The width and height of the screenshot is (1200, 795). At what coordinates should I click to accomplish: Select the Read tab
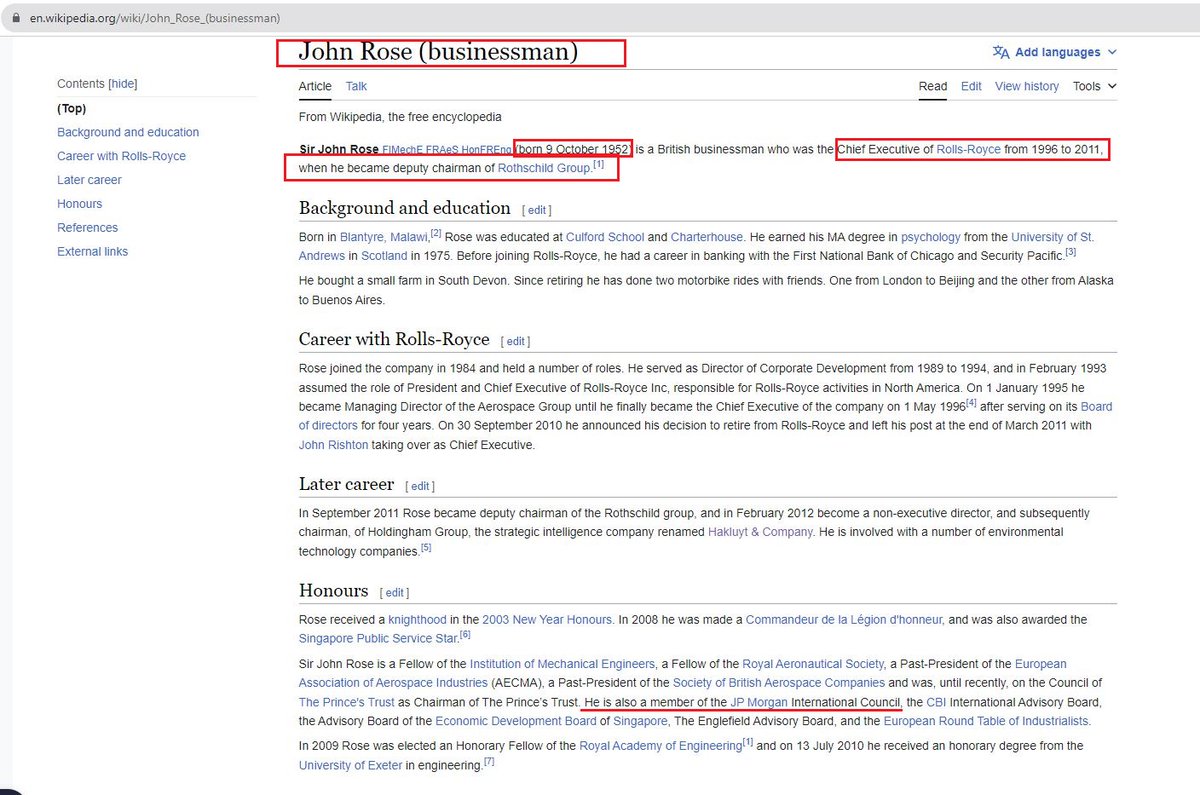[933, 86]
